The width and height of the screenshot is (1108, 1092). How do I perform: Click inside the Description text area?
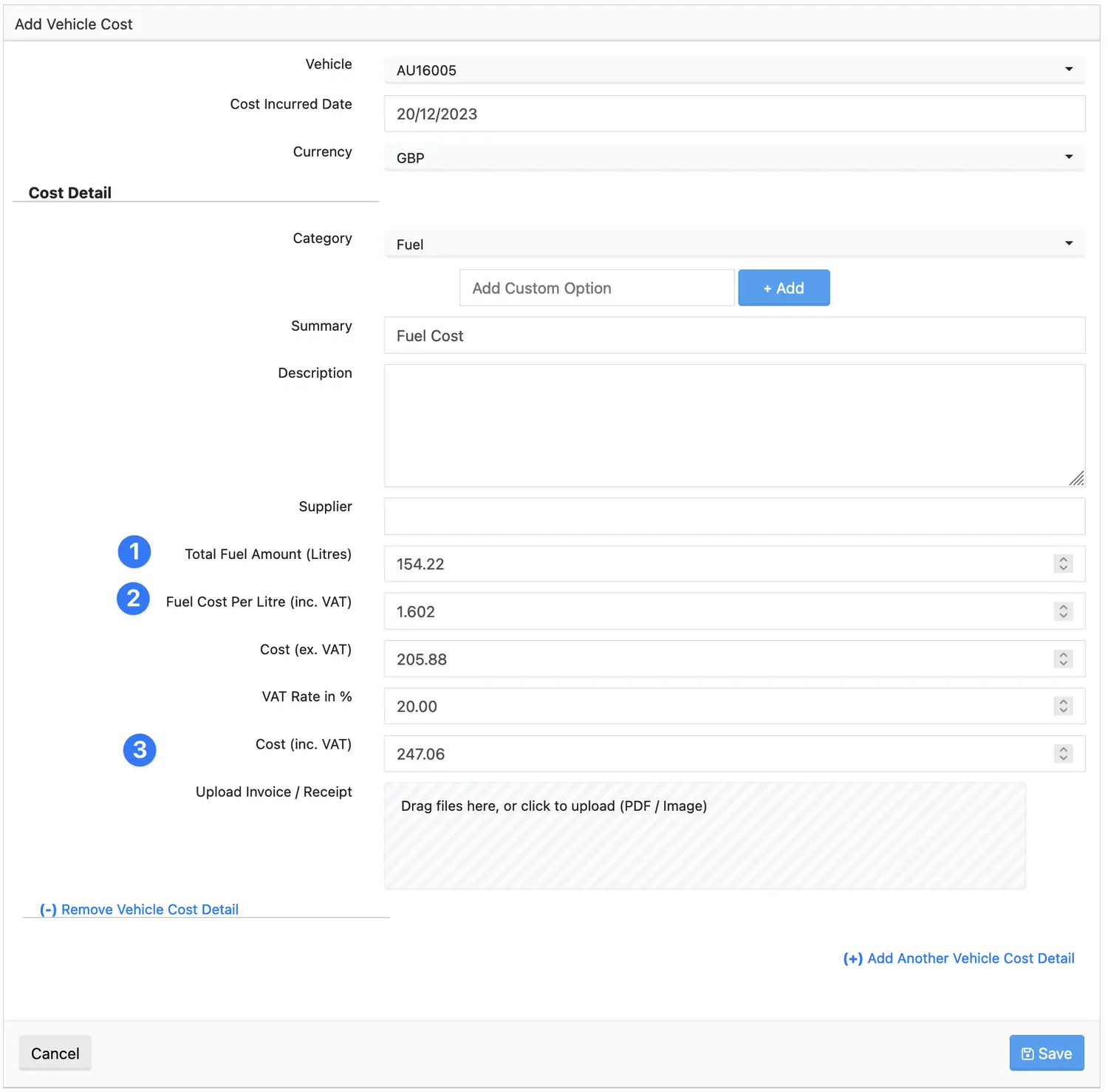click(x=733, y=425)
